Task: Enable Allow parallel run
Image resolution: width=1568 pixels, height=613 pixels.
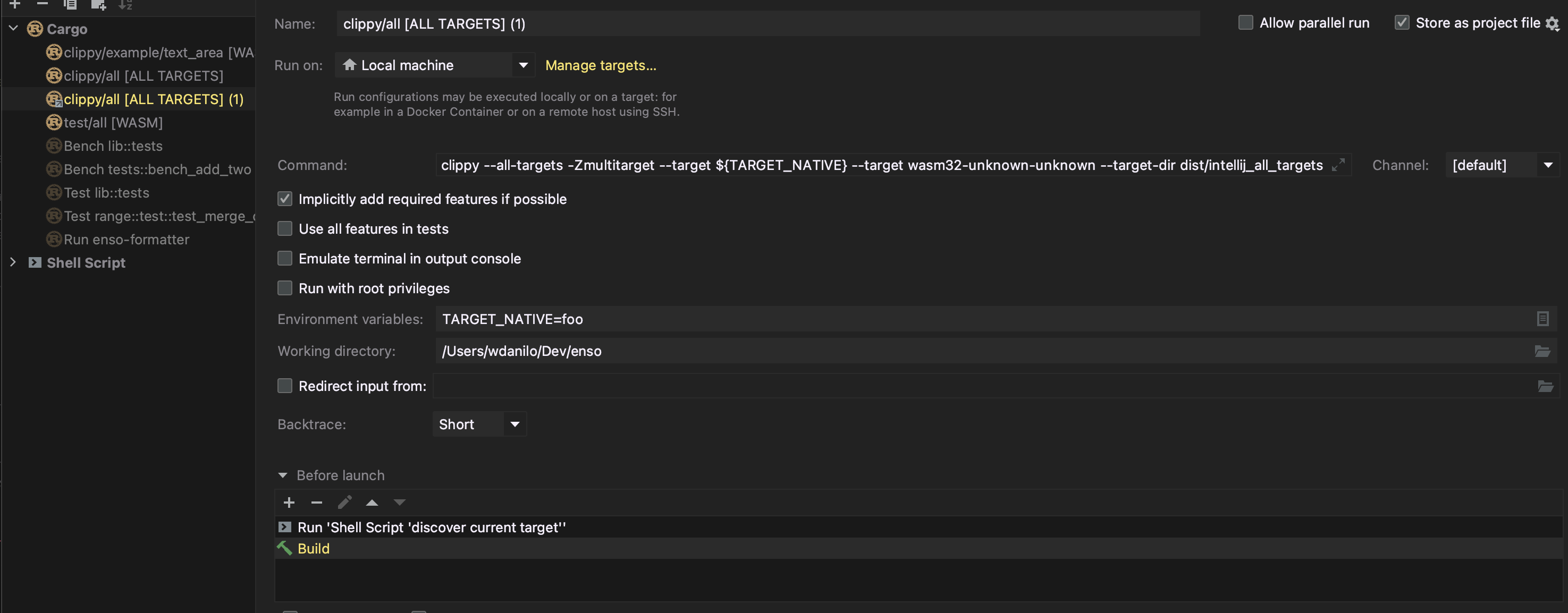Action: click(x=1245, y=22)
